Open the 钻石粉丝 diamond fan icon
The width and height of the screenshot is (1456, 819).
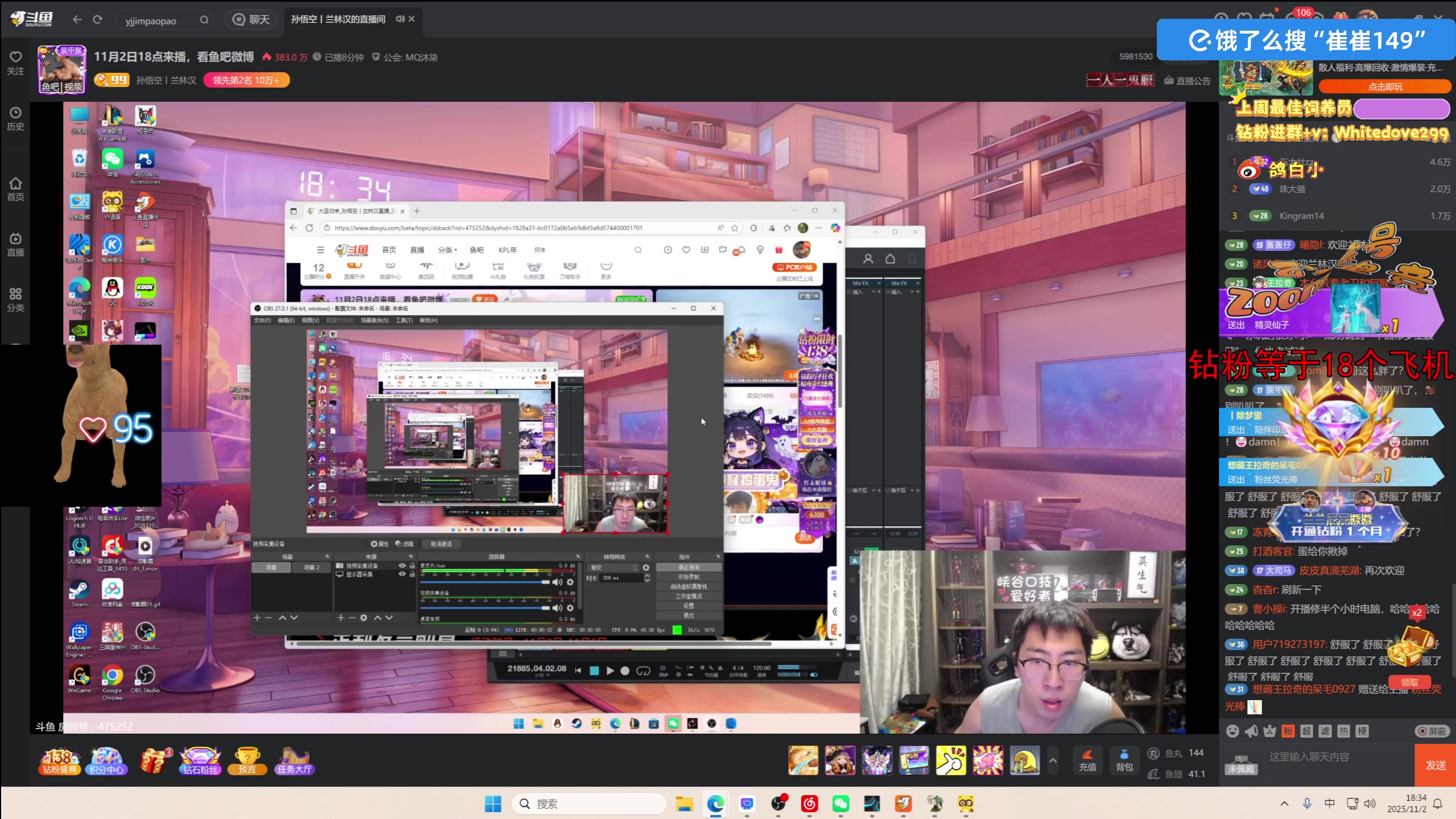point(200,761)
